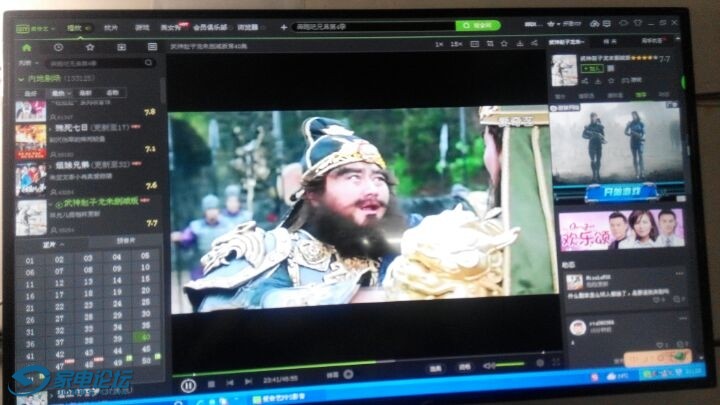The height and width of the screenshot is (405, 720).
Task: Pause the video with the play/pause button
Action: click(188, 385)
